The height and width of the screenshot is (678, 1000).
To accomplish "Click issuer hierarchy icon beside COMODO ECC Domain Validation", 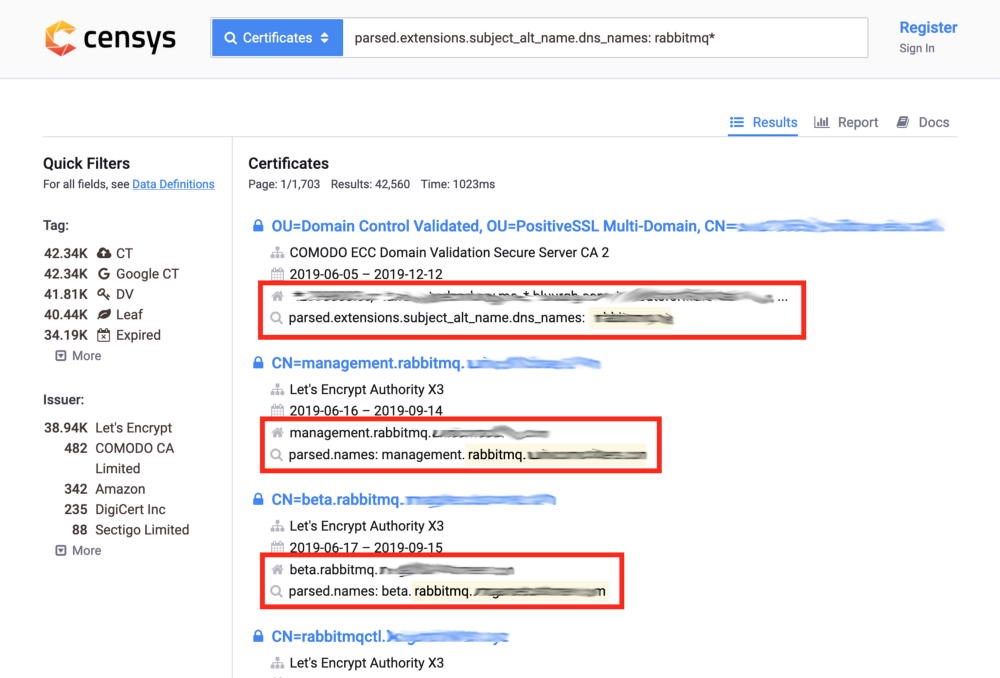I will [277, 253].
